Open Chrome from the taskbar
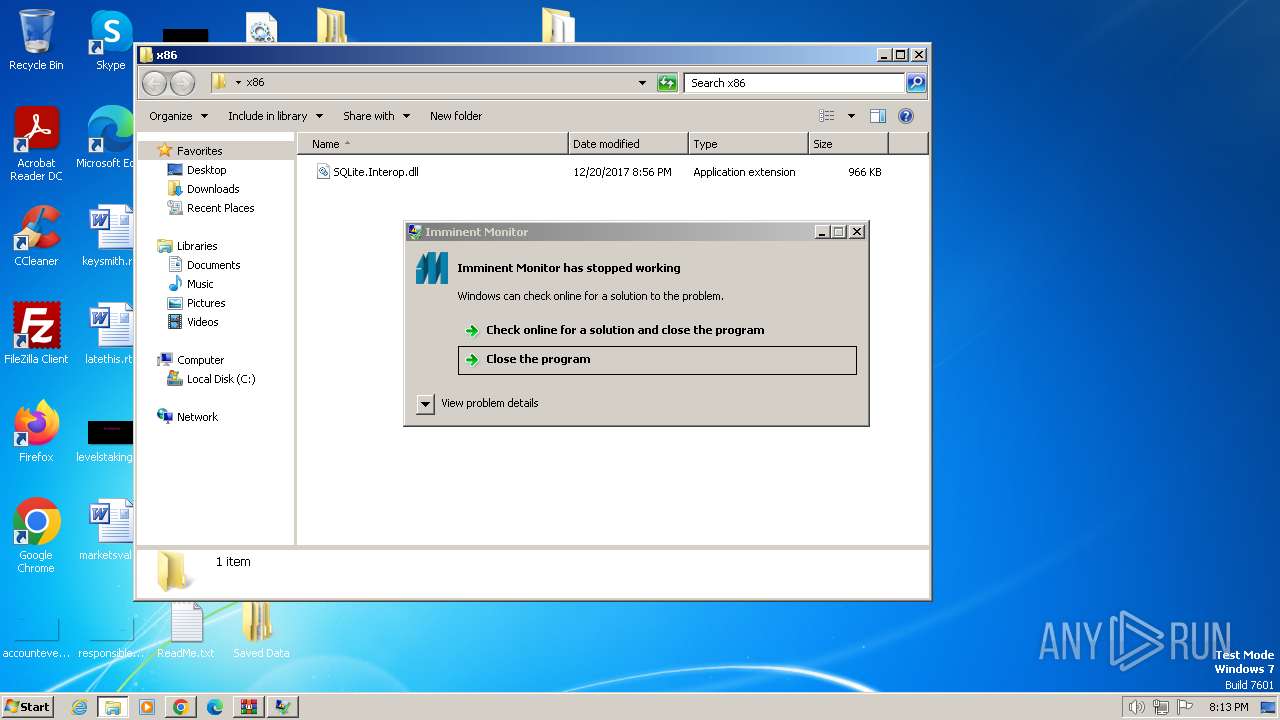The image size is (1280, 720). pyautogui.click(x=181, y=707)
